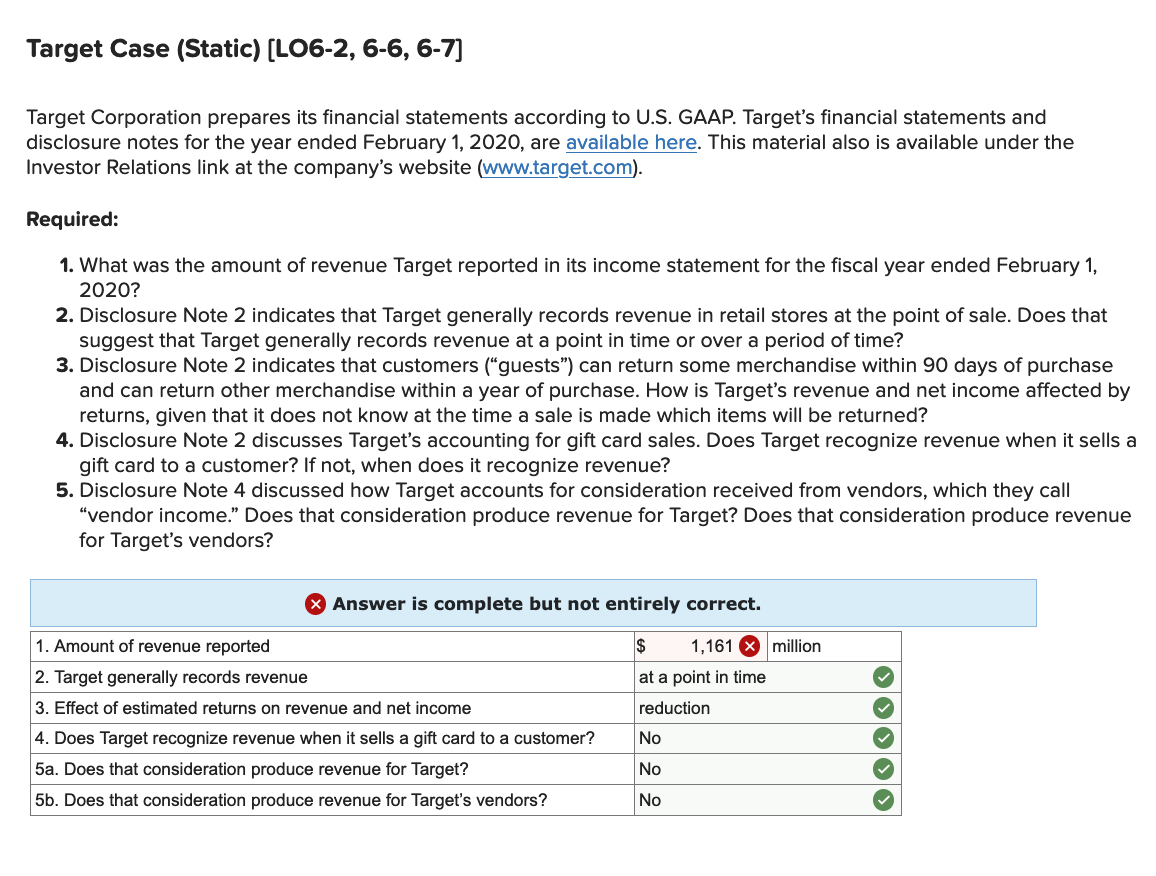The image size is (1156, 876).
Task: Click the red X in the answer status banner
Action: tap(316, 603)
